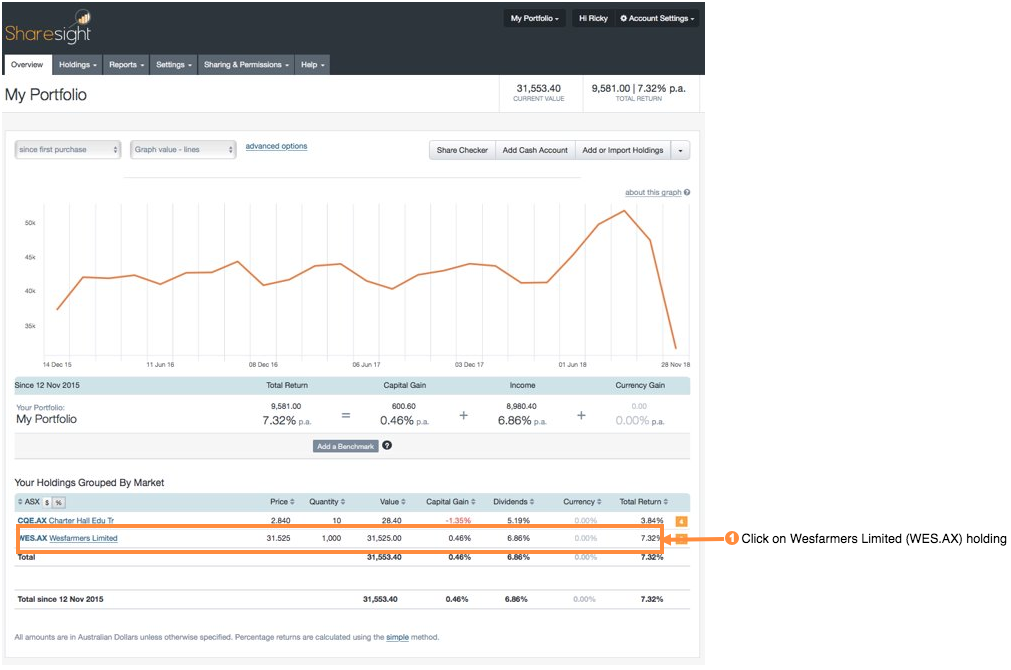The image size is (1011, 670).
Task: Expand the arrow next to Add or Import Holdings
Action: point(680,150)
